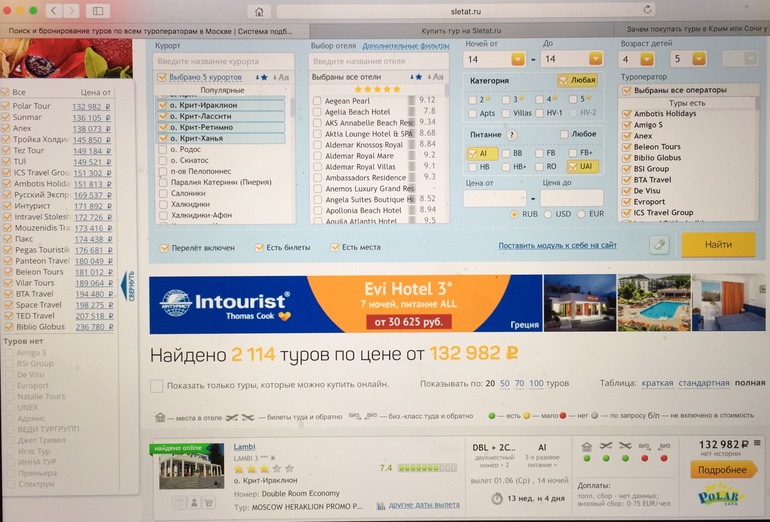Click the hotel availability house icon in Lambi row
Screen dimensions: 770x522
click(586, 446)
